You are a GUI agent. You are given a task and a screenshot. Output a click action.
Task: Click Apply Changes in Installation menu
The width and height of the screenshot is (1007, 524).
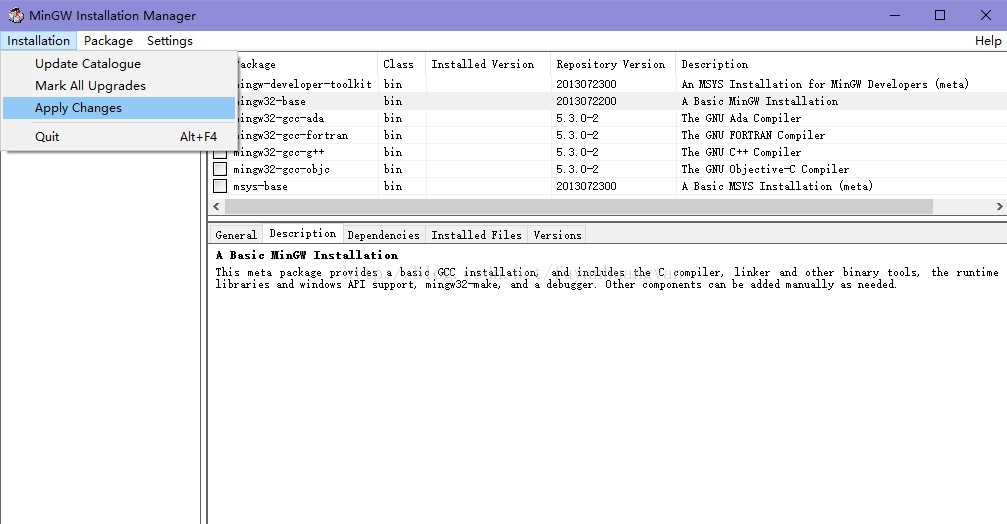(x=119, y=108)
